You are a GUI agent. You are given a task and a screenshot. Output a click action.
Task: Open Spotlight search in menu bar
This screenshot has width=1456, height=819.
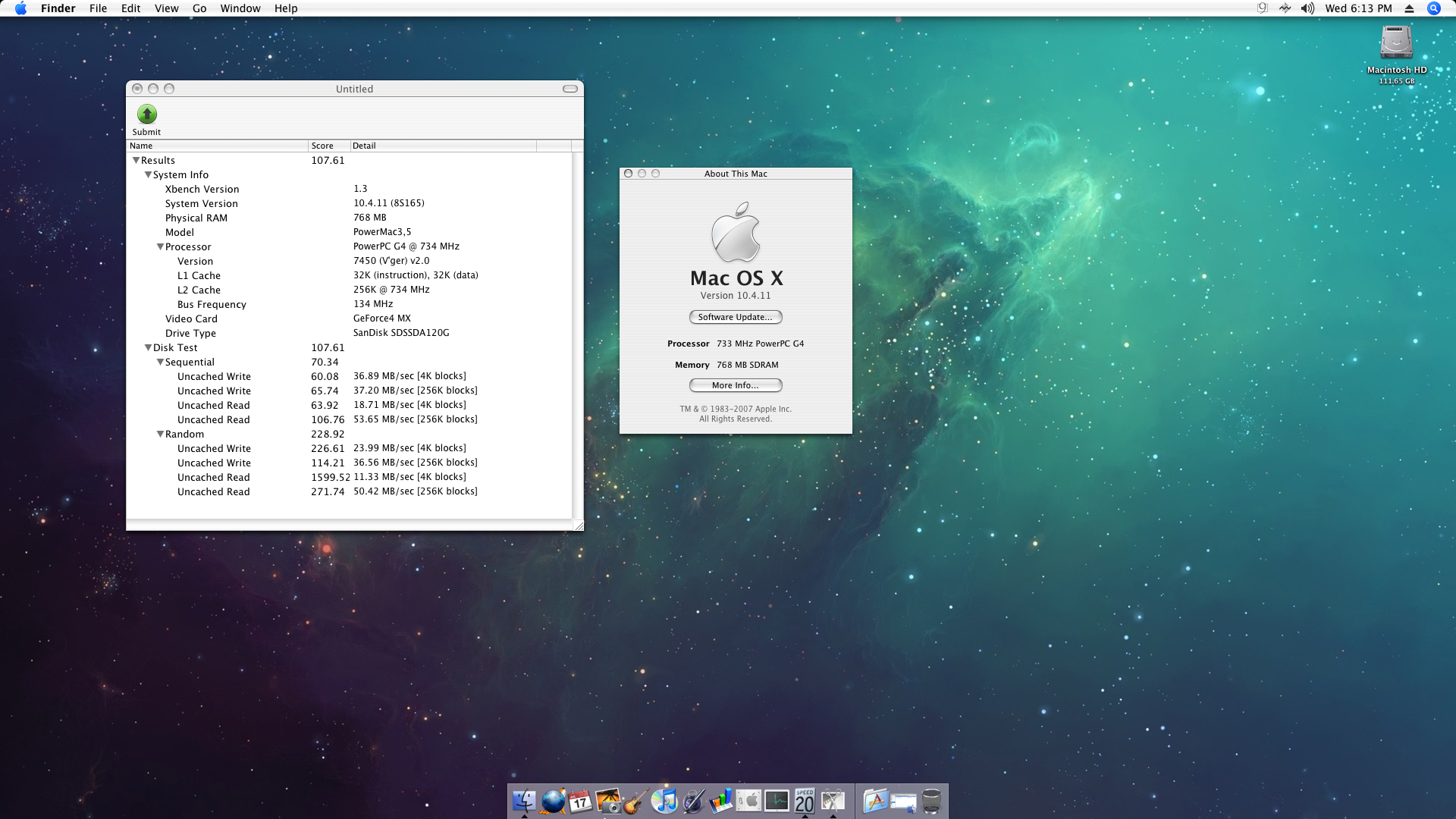[1433, 8]
